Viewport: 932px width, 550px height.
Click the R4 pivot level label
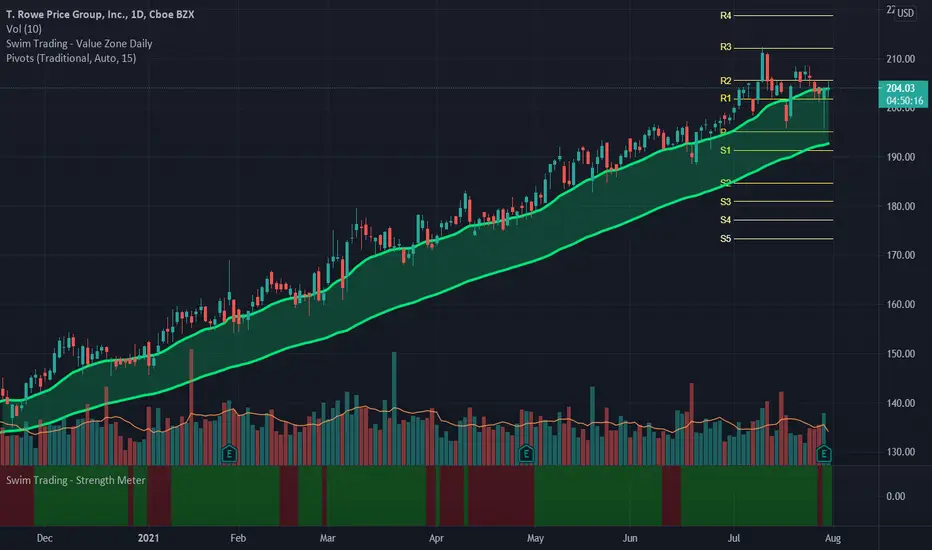tap(726, 15)
